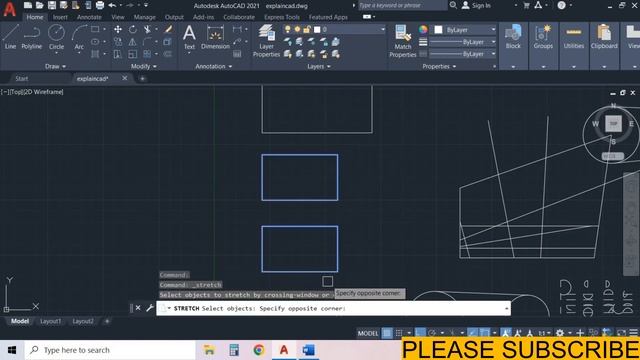Switch to Layout1 tab
Image resolution: width=640 pixels, height=360 pixels.
[51, 322]
